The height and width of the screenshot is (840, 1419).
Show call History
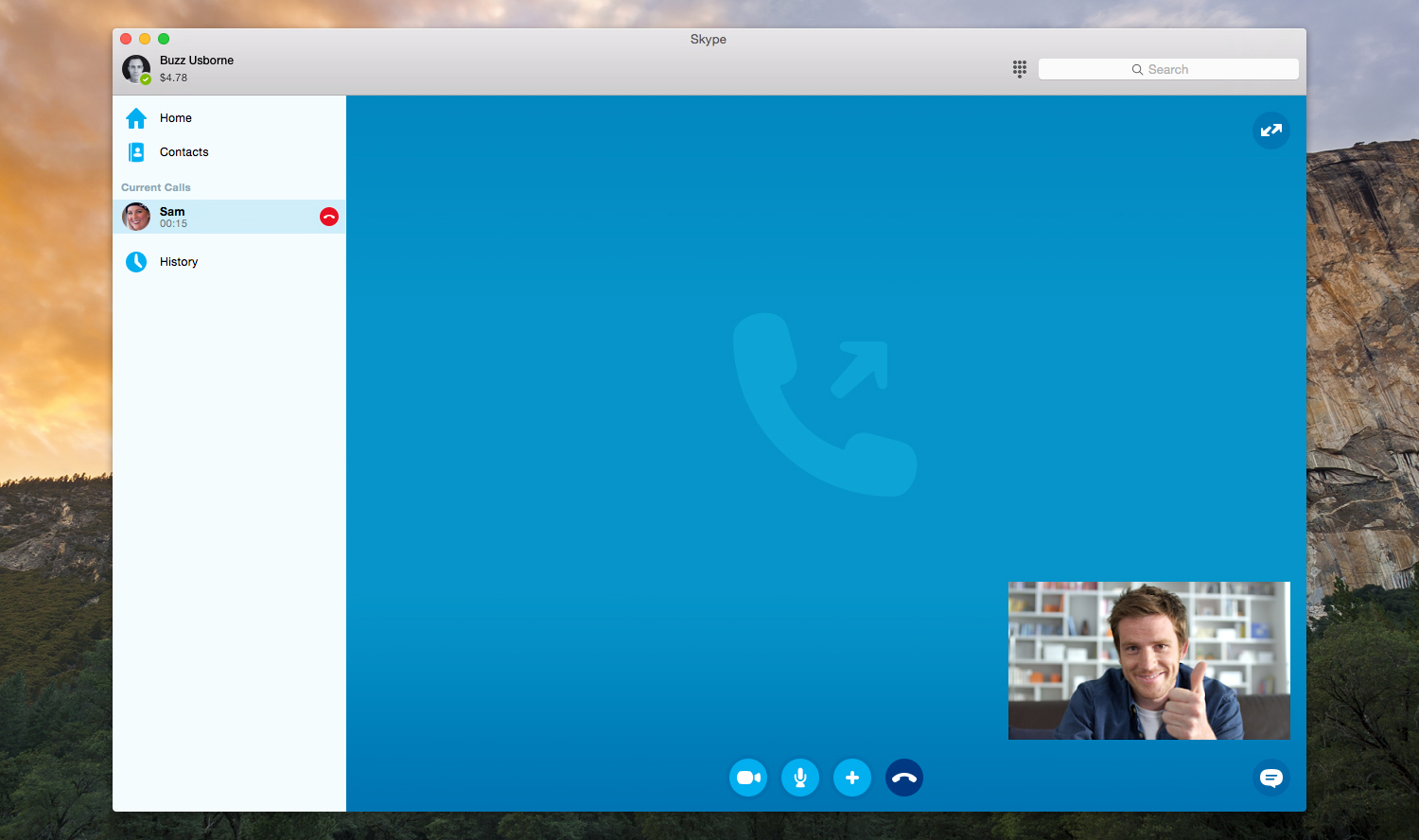pos(178,262)
